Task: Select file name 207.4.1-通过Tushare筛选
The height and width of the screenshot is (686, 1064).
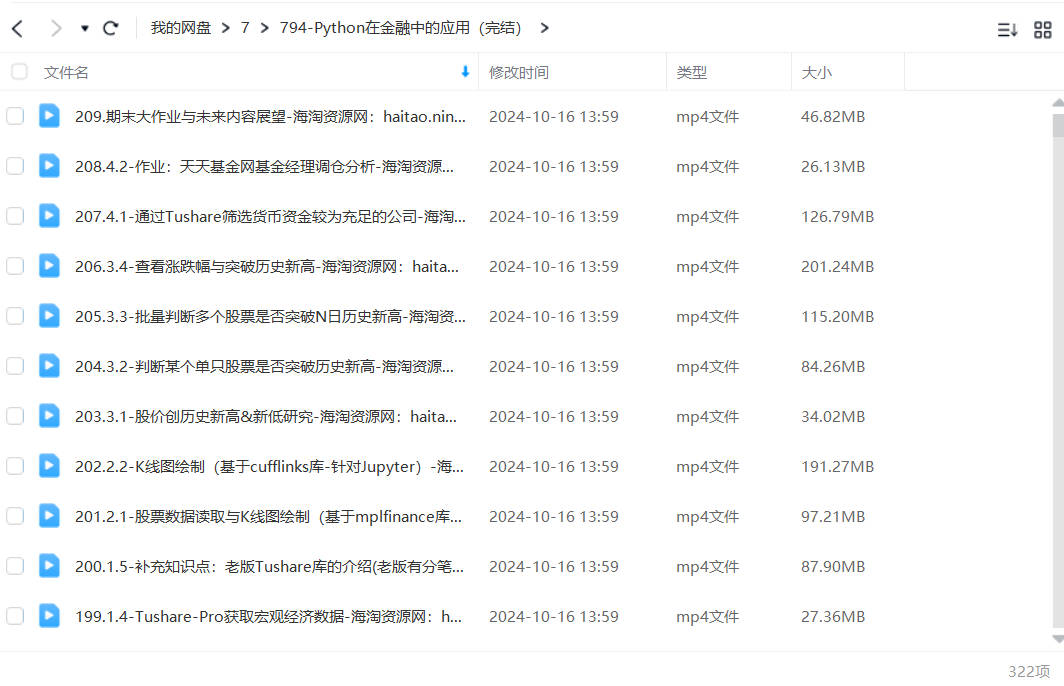Action: pos(270,217)
